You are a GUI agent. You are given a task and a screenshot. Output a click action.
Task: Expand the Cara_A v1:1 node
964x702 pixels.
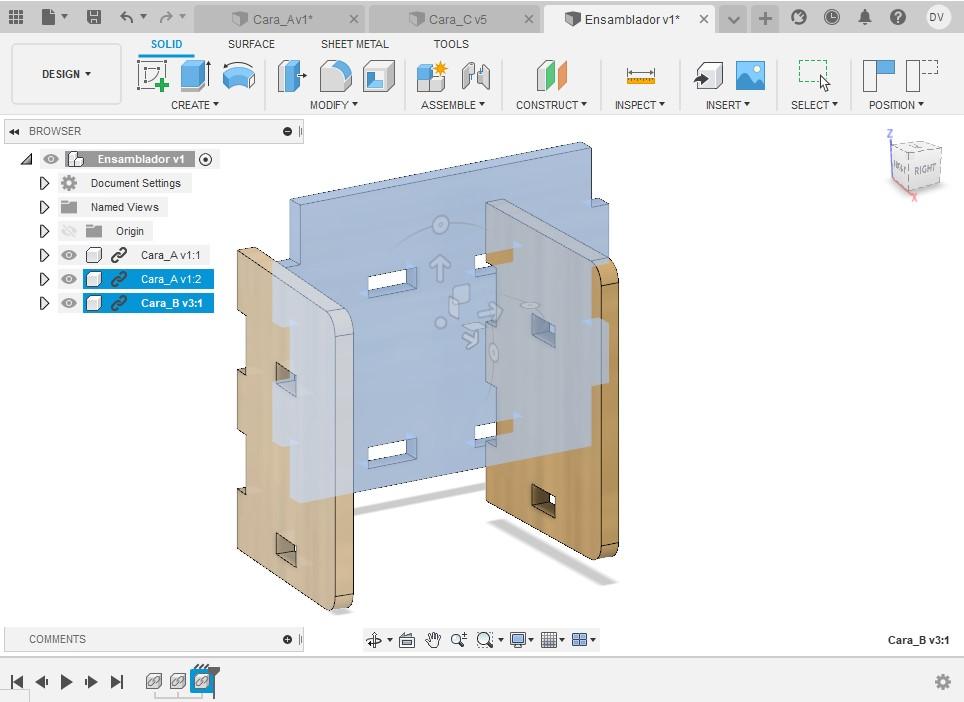pyautogui.click(x=44, y=255)
